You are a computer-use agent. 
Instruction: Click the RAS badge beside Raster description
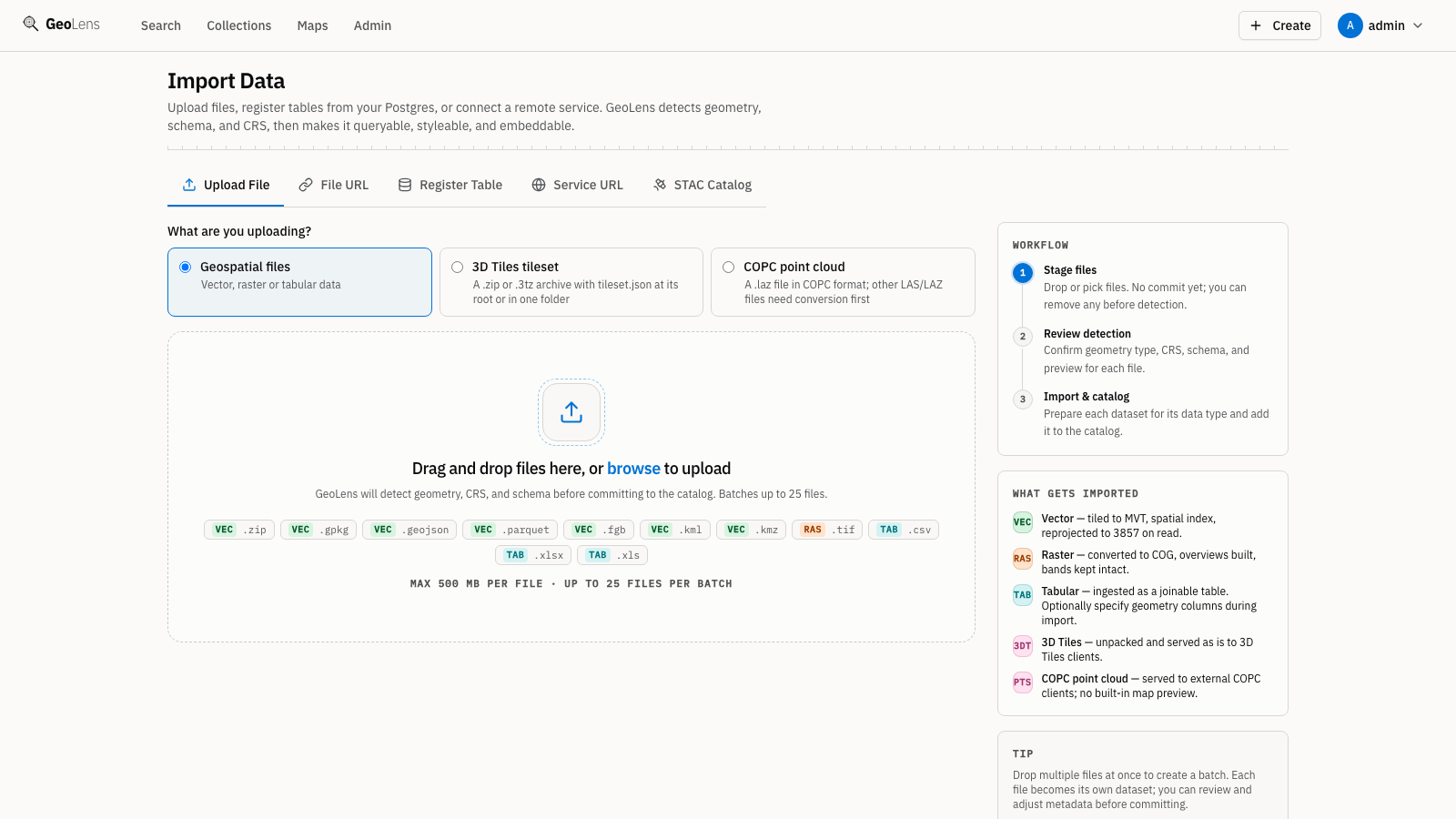(x=1023, y=559)
